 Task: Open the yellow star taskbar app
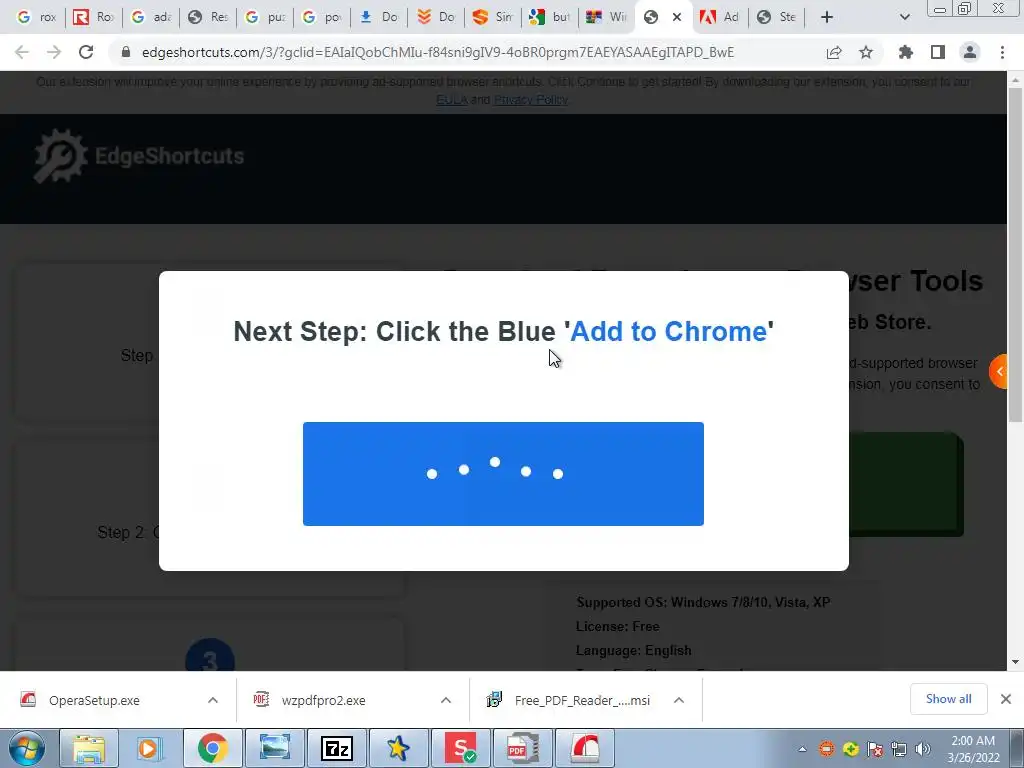coord(398,748)
